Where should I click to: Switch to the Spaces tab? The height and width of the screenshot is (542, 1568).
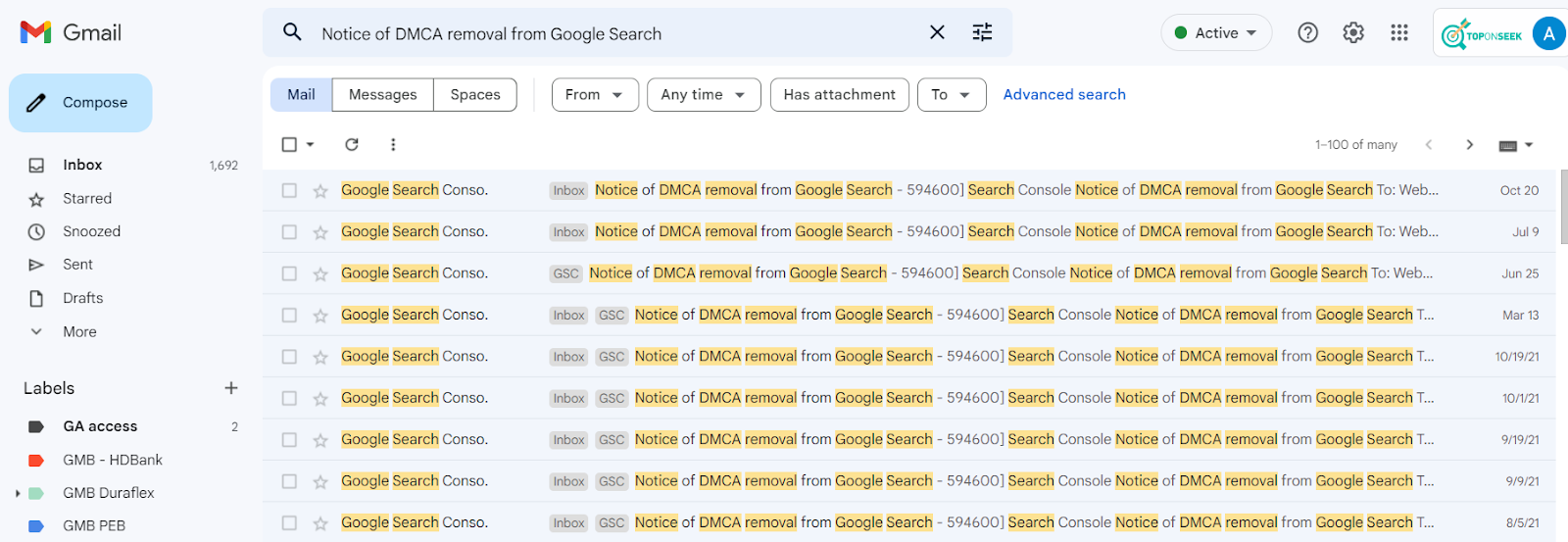(475, 95)
